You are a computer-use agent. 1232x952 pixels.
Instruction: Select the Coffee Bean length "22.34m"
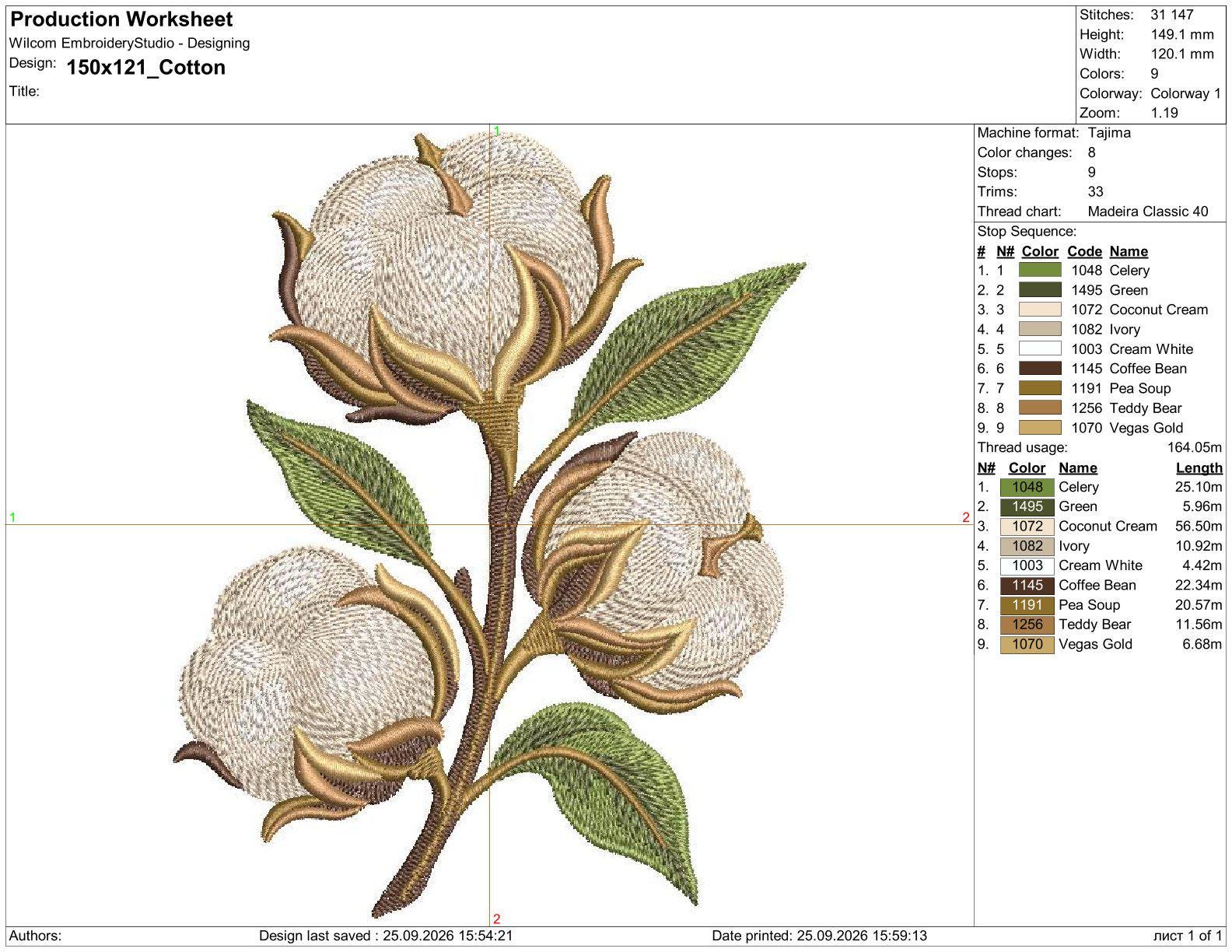tap(1199, 585)
